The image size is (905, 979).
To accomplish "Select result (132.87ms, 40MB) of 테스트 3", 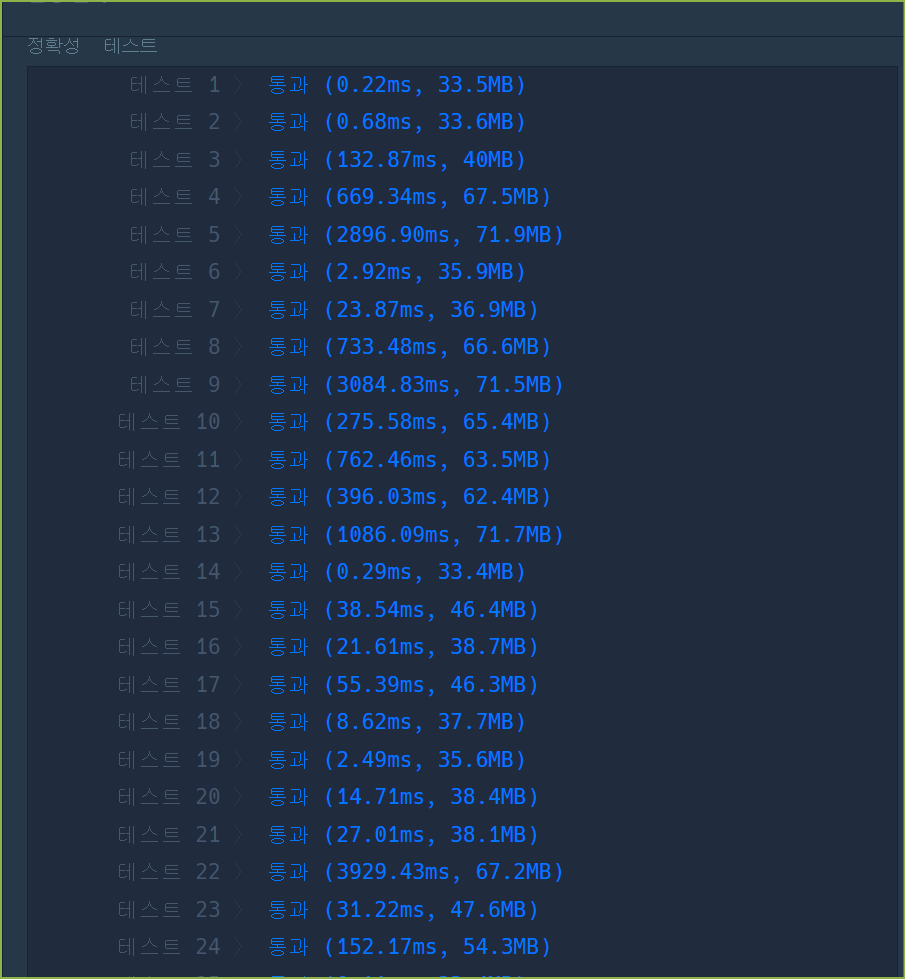I will tap(425, 160).
